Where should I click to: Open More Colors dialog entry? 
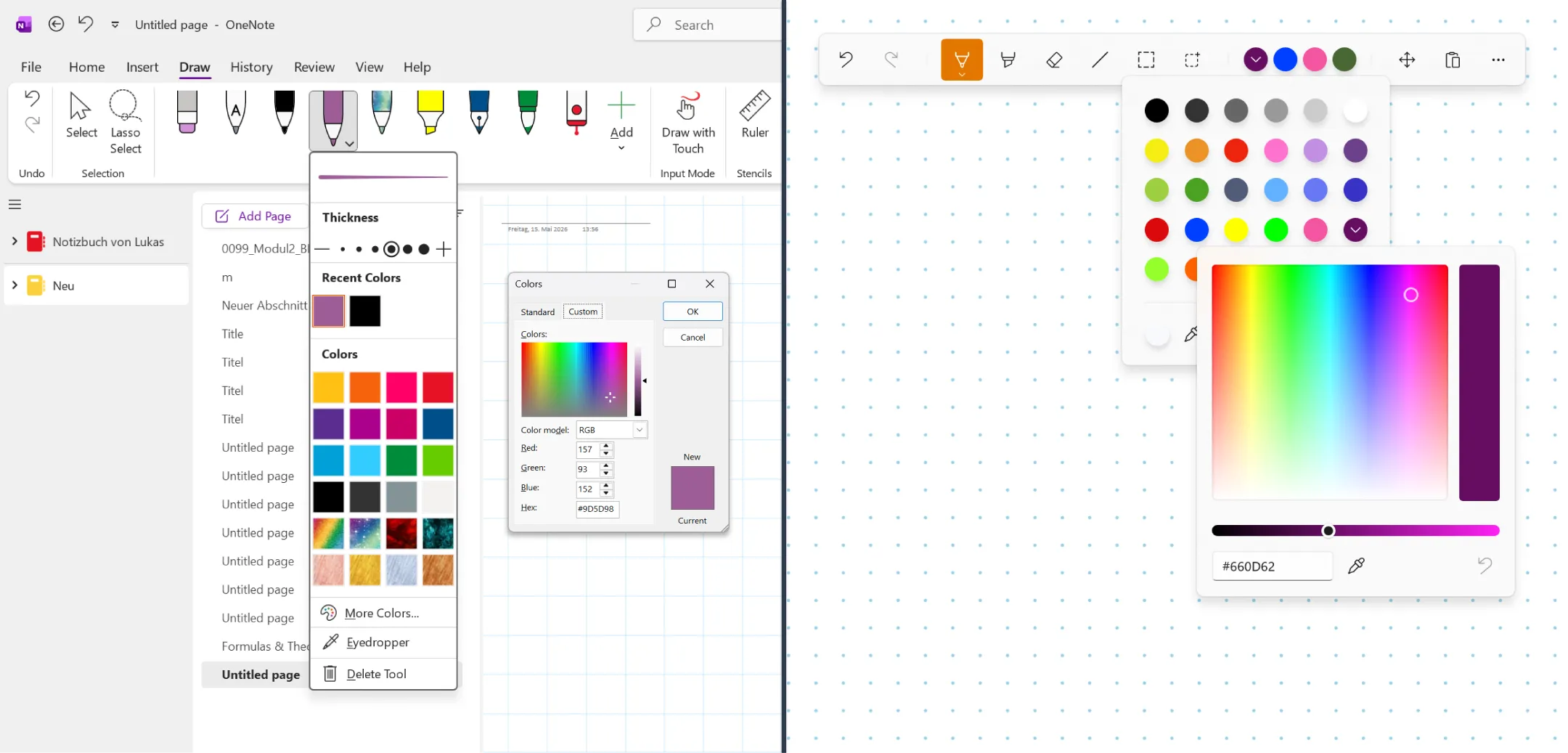pos(383,613)
